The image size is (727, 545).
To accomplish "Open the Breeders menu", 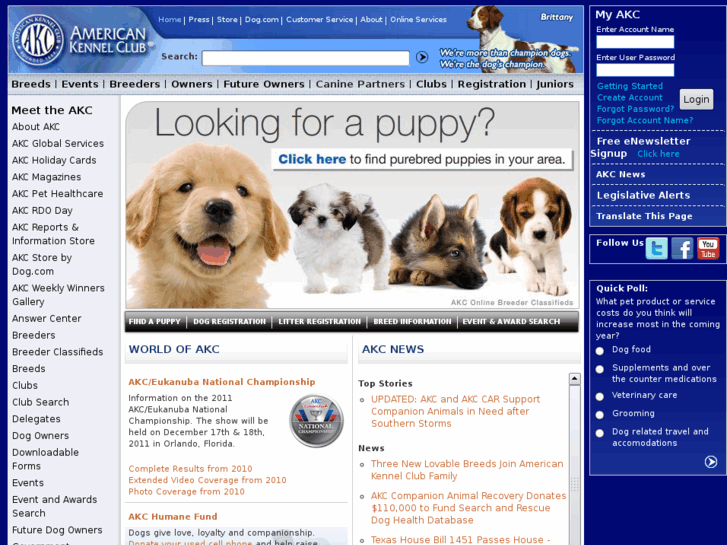I will tap(134, 84).
